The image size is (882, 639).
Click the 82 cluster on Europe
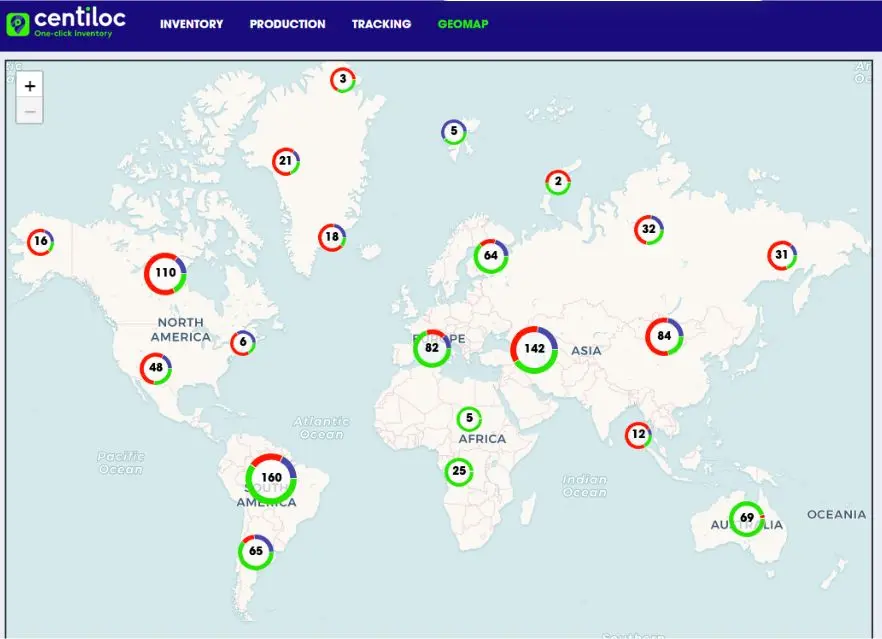coord(432,348)
